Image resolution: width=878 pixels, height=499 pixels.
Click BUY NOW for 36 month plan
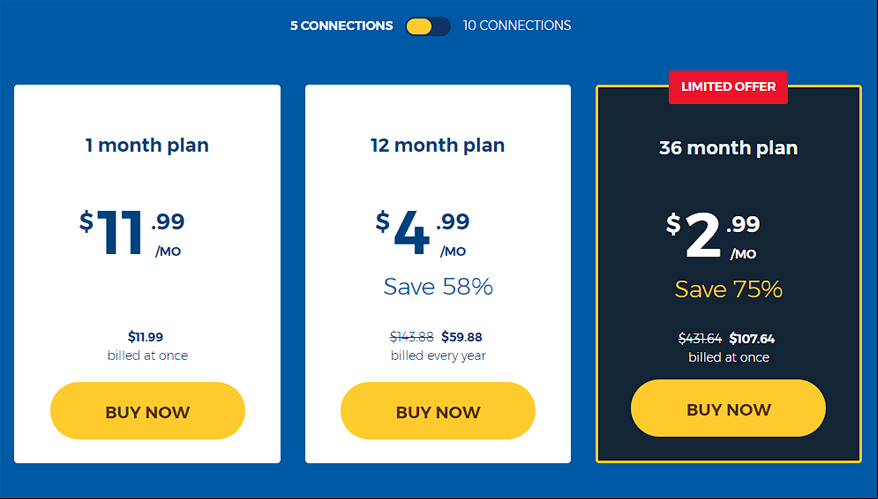tap(728, 408)
